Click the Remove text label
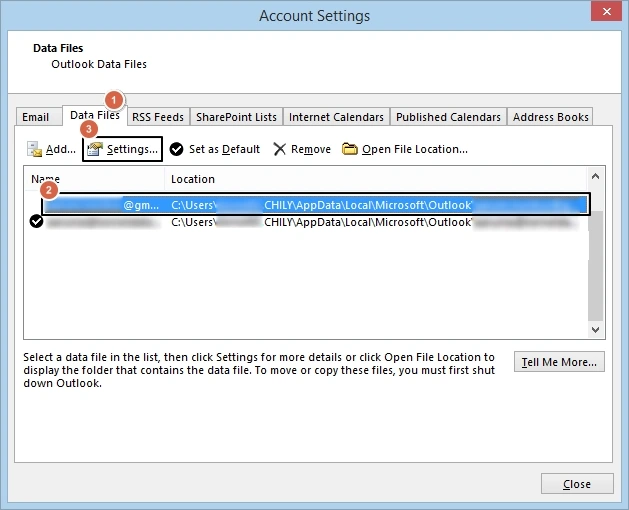 311,149
